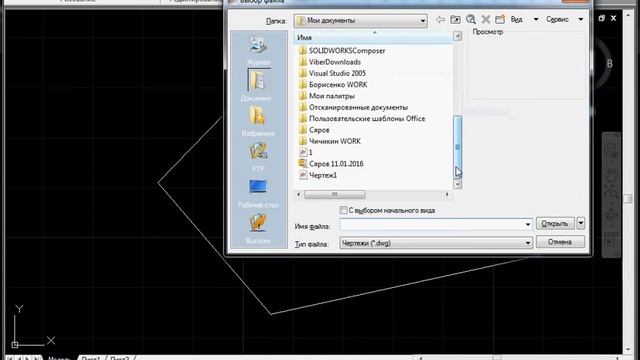Click the Отмена button
The width and height of the screenshot is (640, 360).
pos(560,242)
